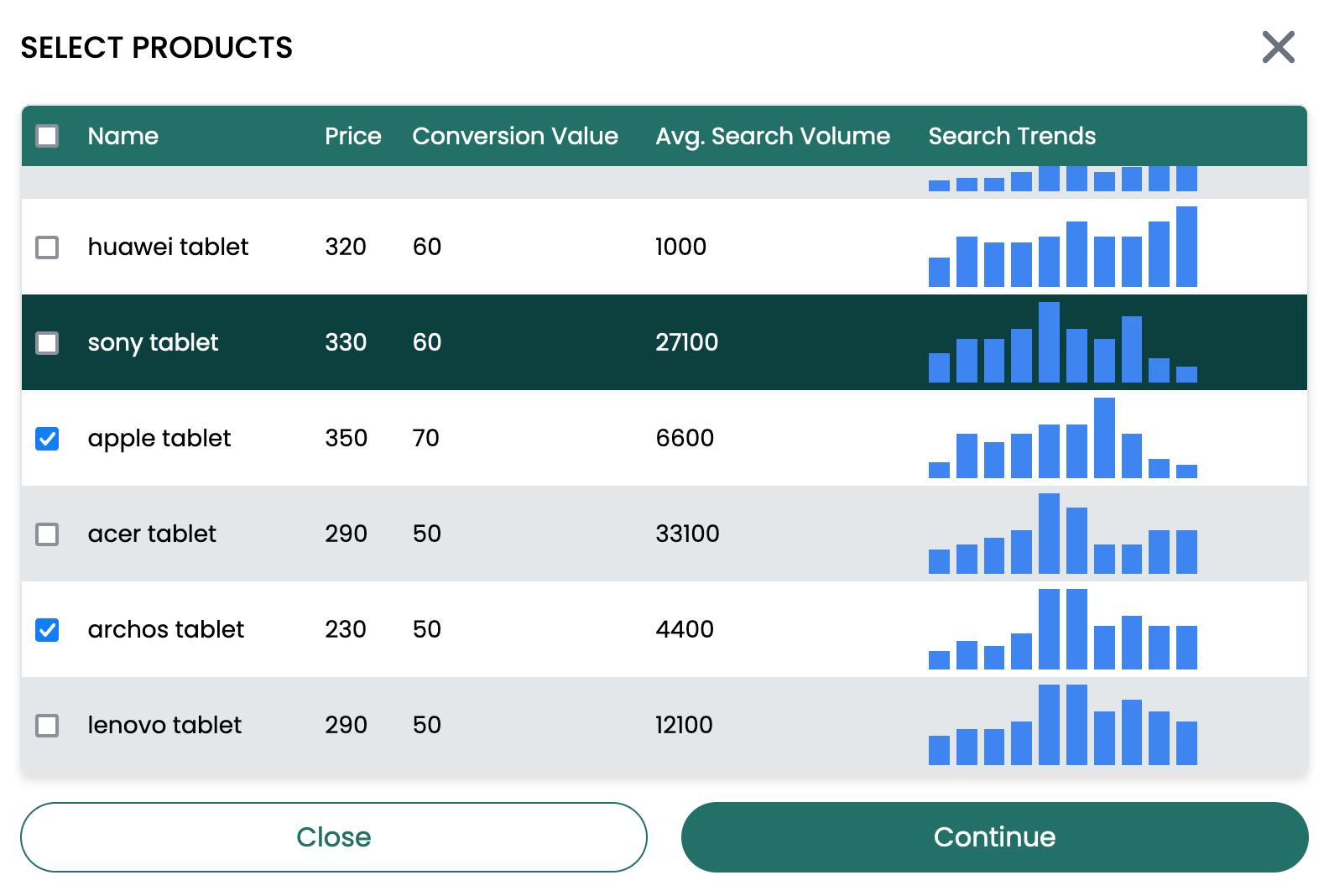Uncheck the apple tablet checkbox

coord(47,439)
